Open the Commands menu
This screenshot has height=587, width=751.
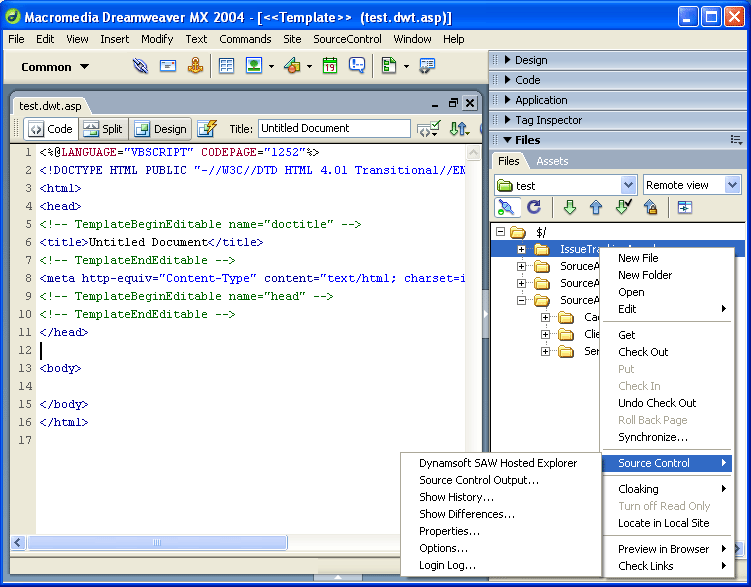[x=245, y=39]
